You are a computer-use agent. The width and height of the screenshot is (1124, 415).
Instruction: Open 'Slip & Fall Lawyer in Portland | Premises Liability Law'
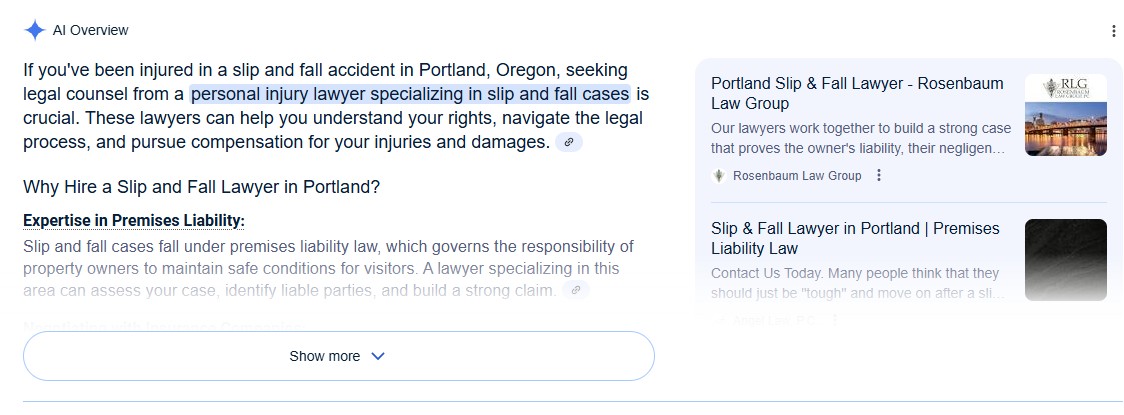855,239
